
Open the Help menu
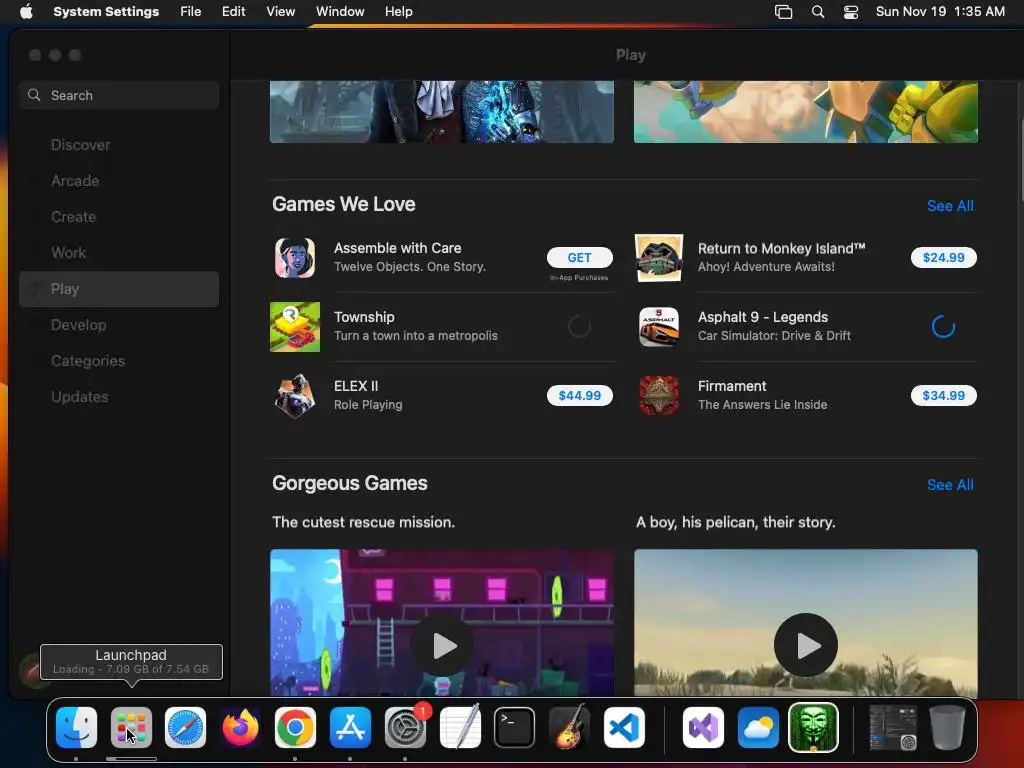pos(398,12)
